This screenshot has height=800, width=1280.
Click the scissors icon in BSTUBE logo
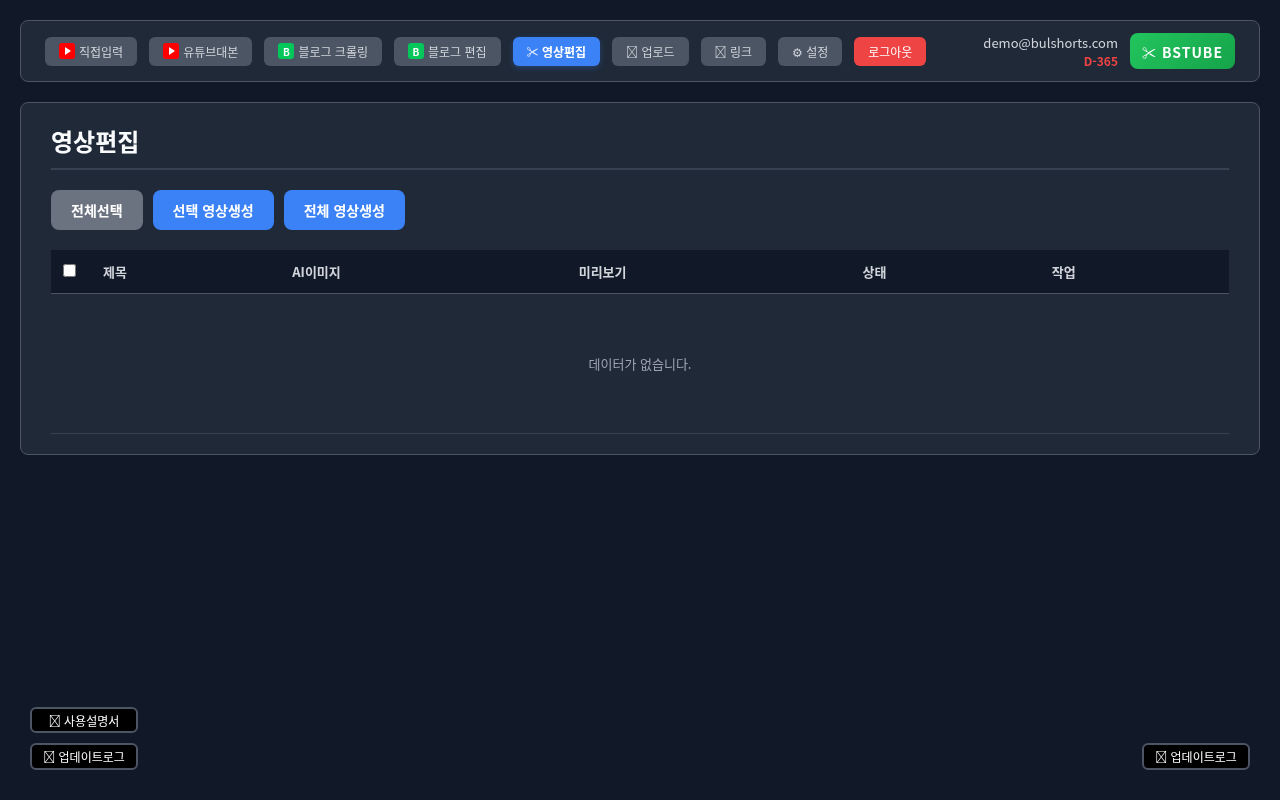click(1149, 52)
